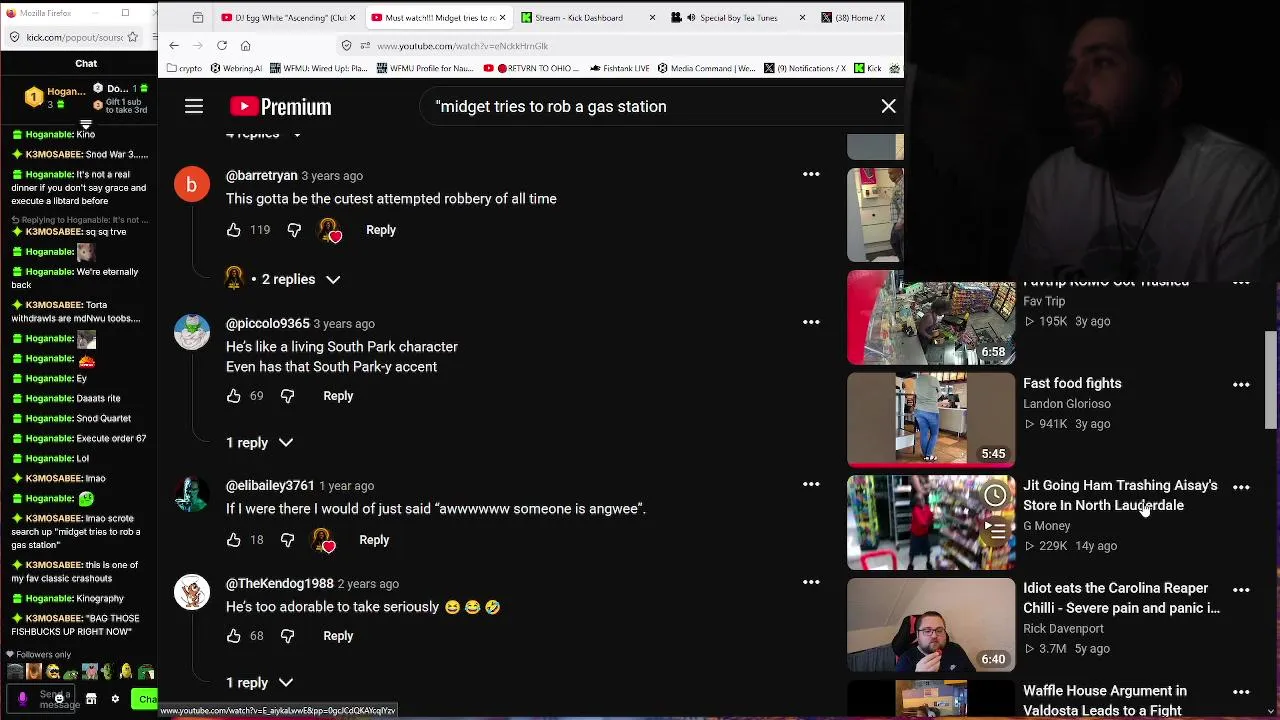Like the @piccolo9365 South Park comment
This screenshot has width=1280, height=720.
click(233, 396)
